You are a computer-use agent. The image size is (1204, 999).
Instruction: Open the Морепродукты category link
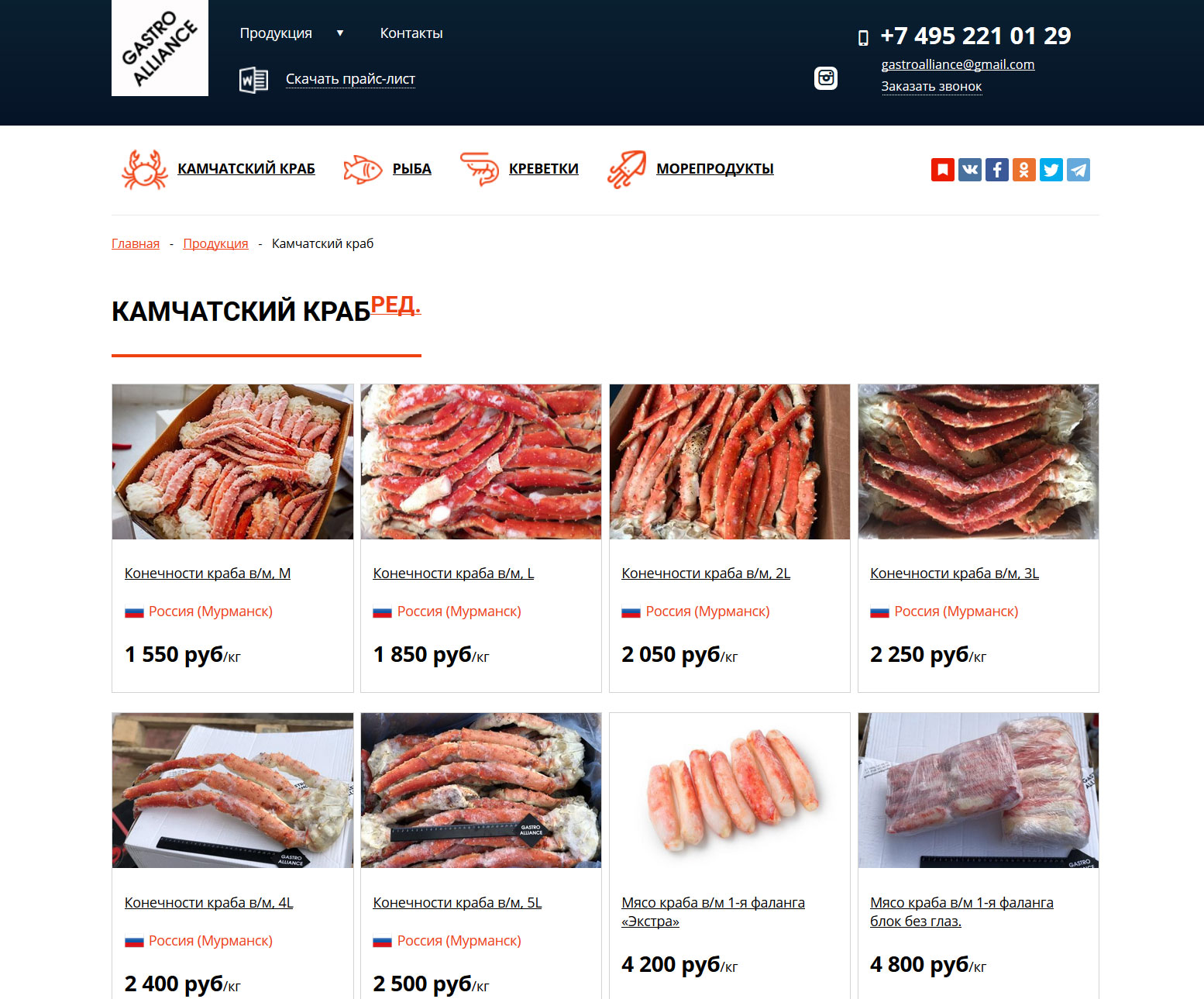(x=715, y=169)
